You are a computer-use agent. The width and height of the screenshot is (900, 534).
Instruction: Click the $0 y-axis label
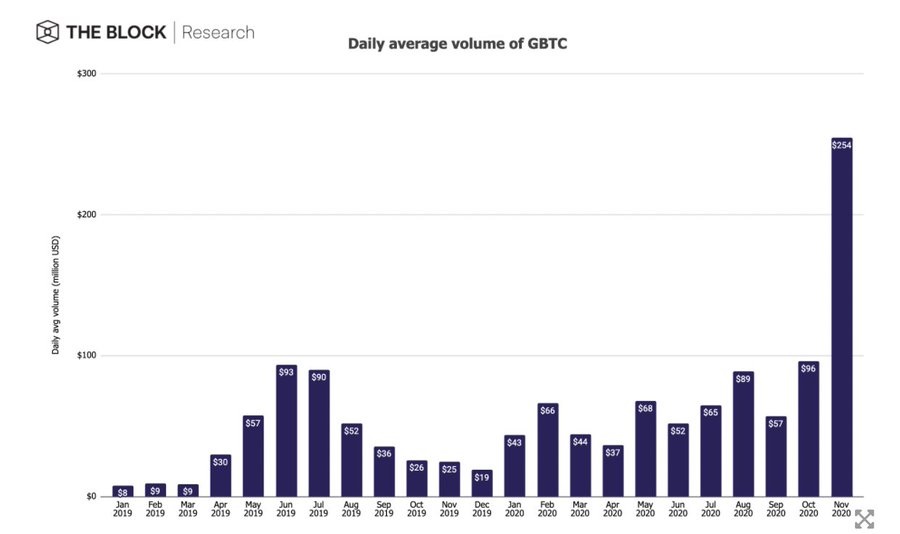click(91, 496)
